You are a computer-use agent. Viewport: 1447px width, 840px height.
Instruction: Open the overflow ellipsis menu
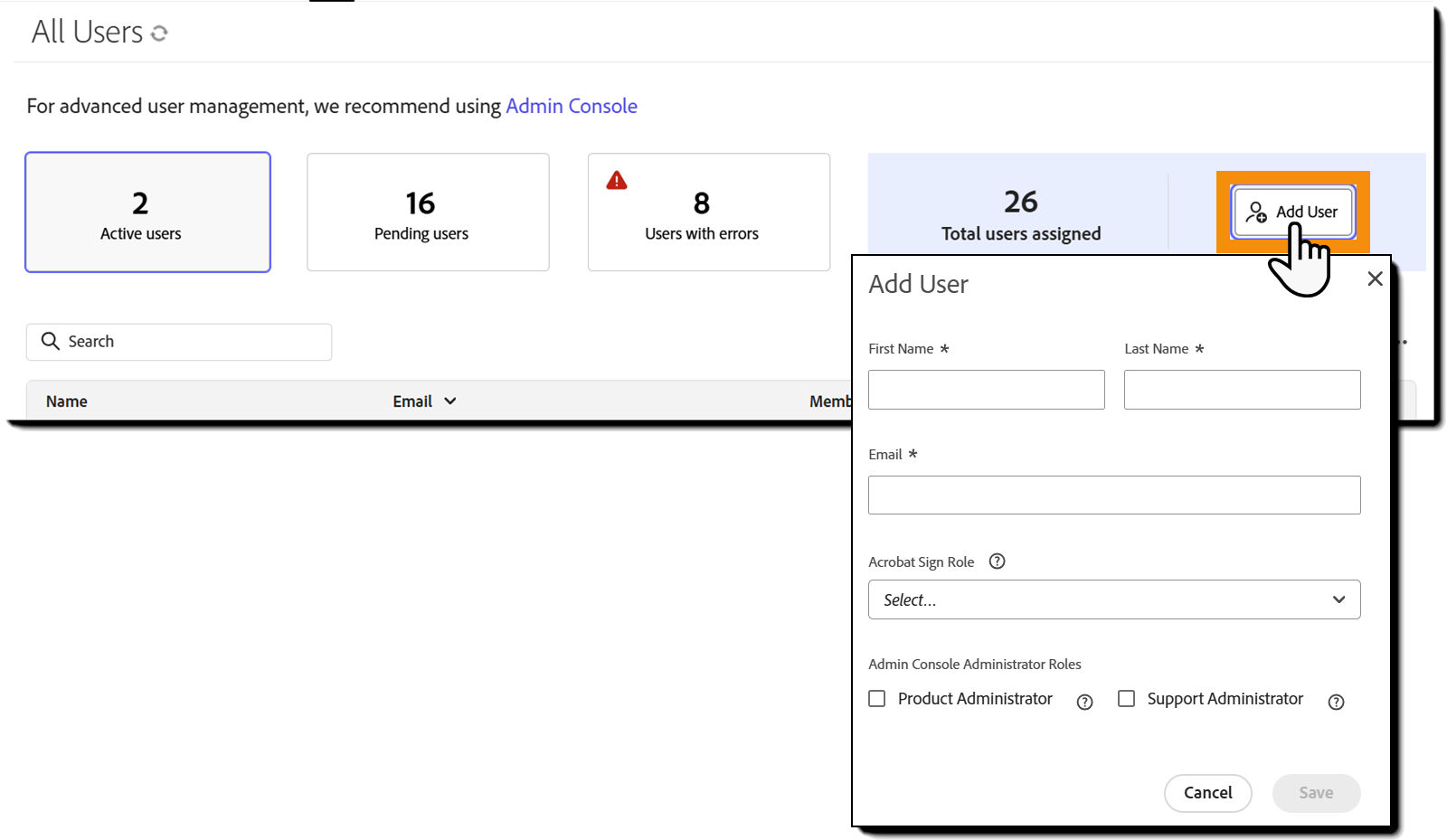[1403, 342]
